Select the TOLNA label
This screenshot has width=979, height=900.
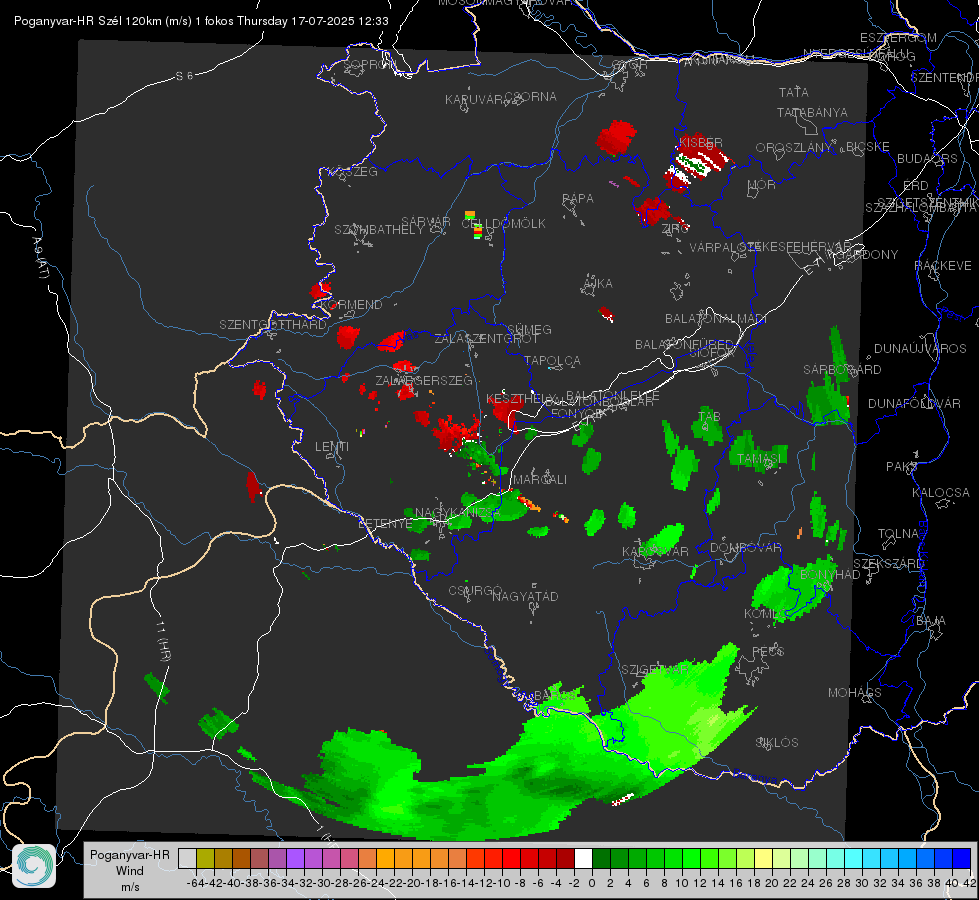(x=898, y=534)
